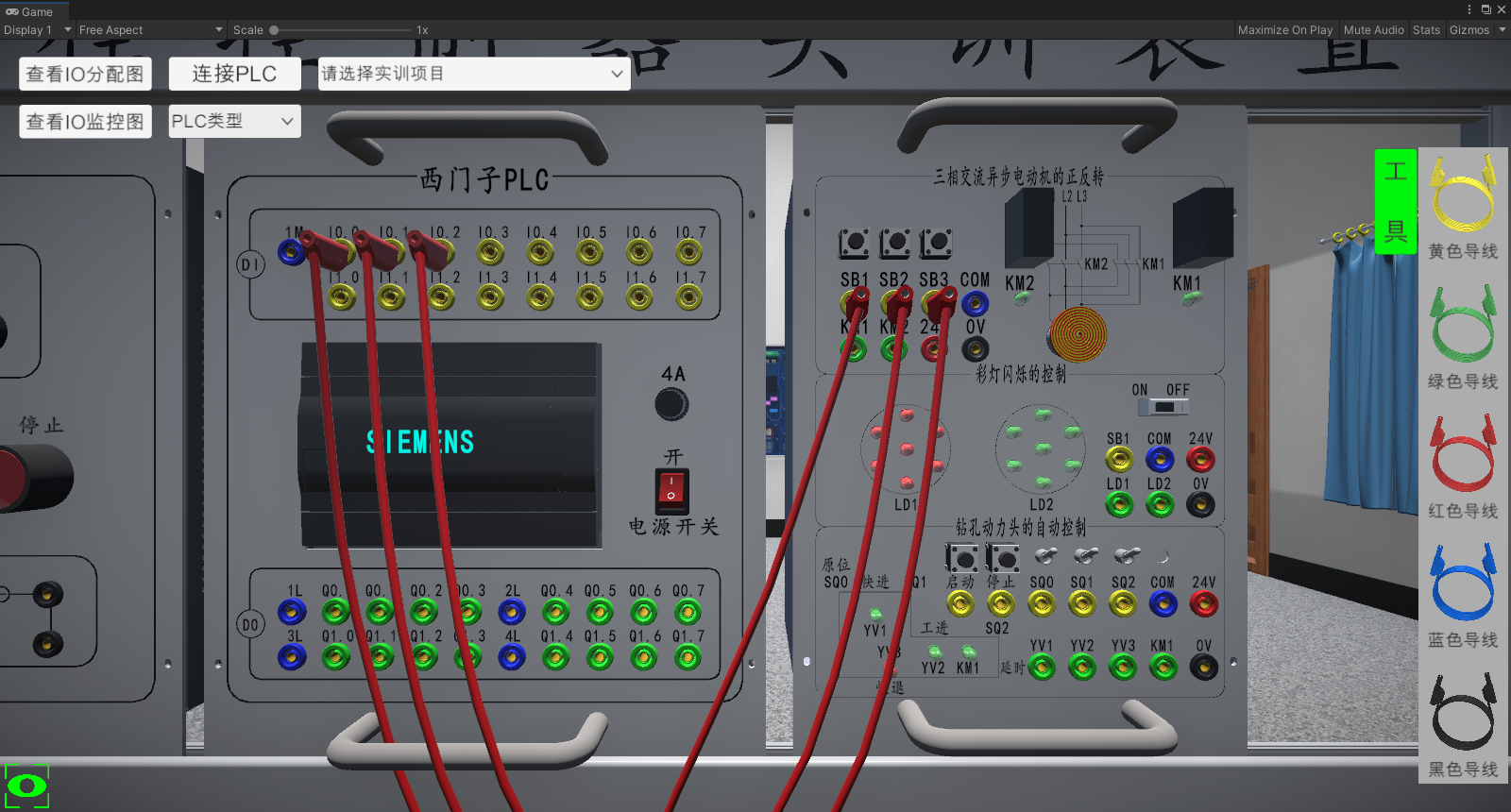Pick the yellow wire tool
Viewport: 1511px width, 812px height.
(x=1463, y=195)
